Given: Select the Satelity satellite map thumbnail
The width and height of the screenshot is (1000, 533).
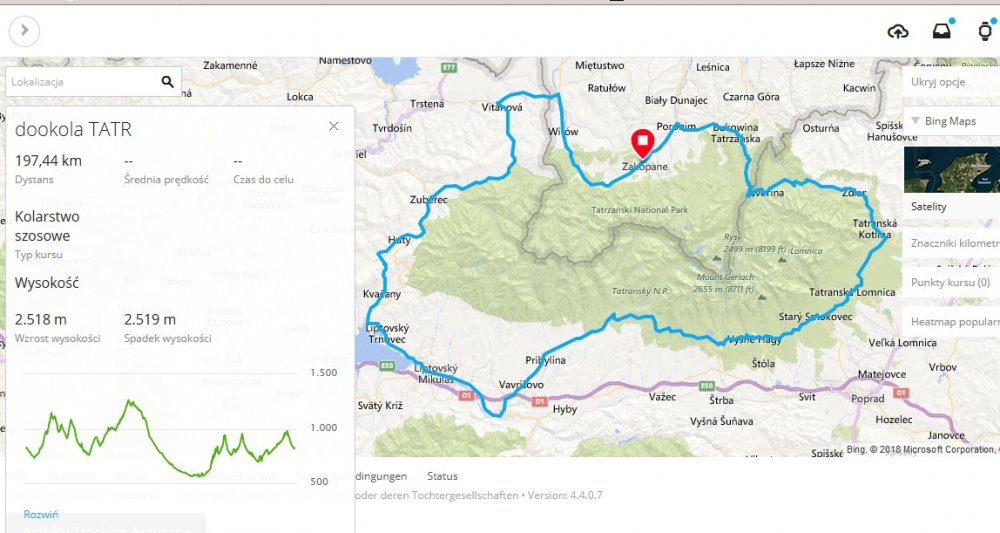Looking at the screenshot, I should (x=951, y=170).
